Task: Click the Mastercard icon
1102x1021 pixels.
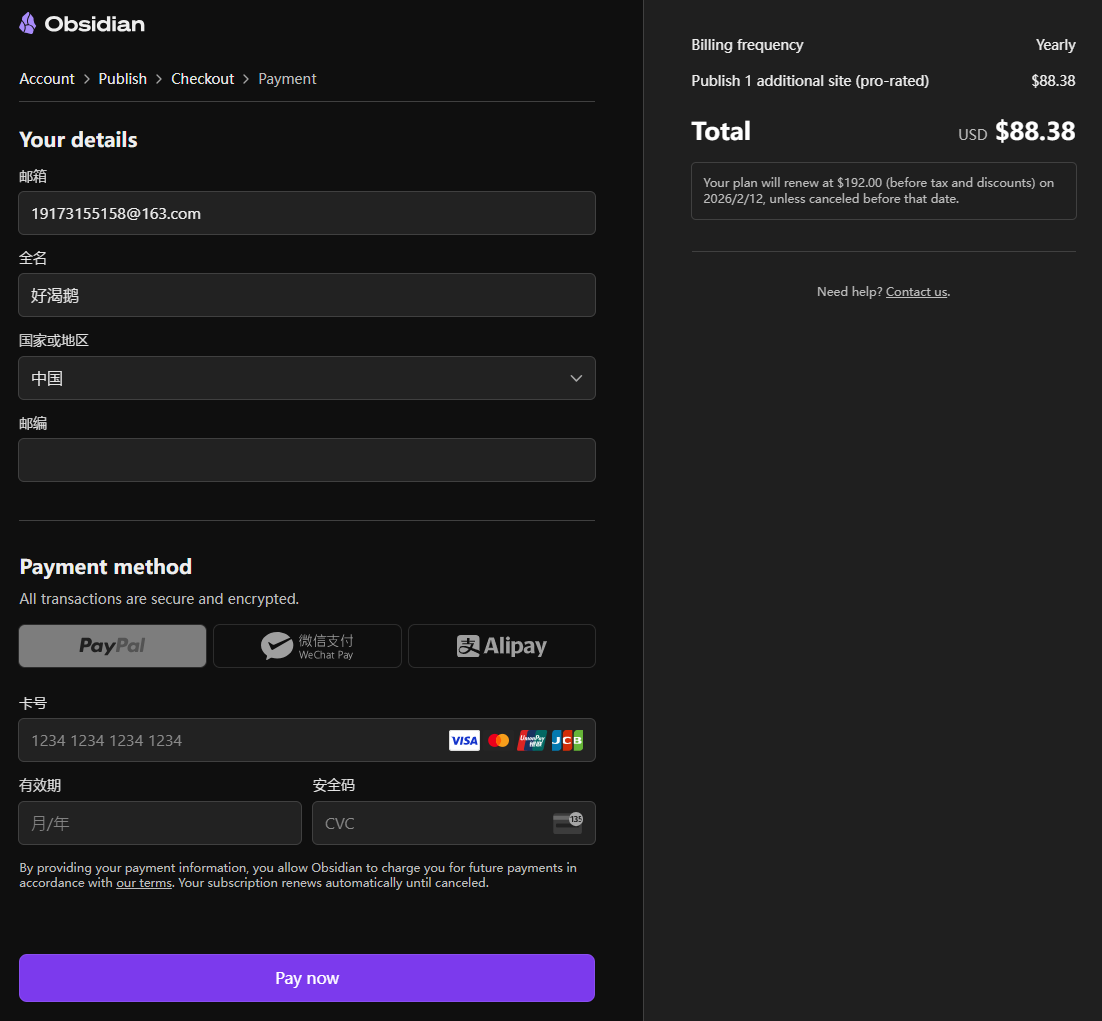Action: tap(498, 740)
